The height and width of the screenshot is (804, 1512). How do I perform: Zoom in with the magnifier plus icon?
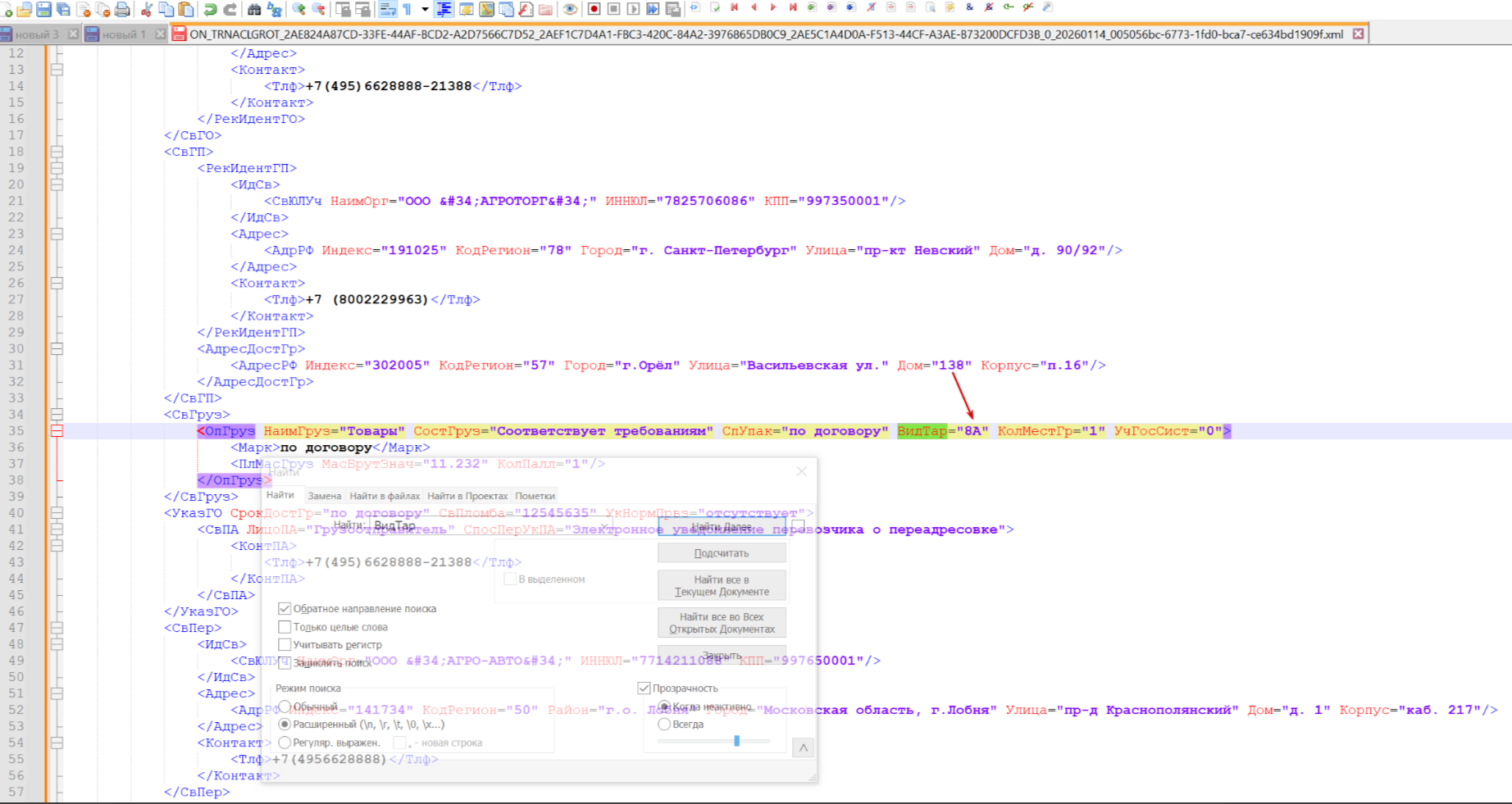[298, 10]
